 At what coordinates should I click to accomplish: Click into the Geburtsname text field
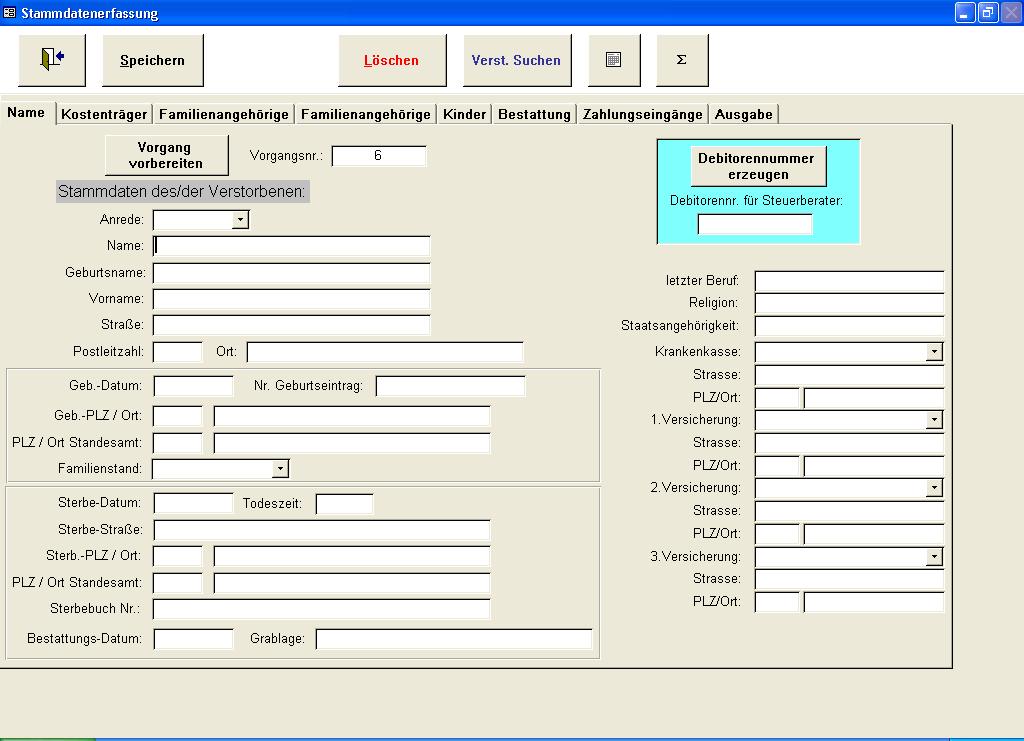[291, 273]
